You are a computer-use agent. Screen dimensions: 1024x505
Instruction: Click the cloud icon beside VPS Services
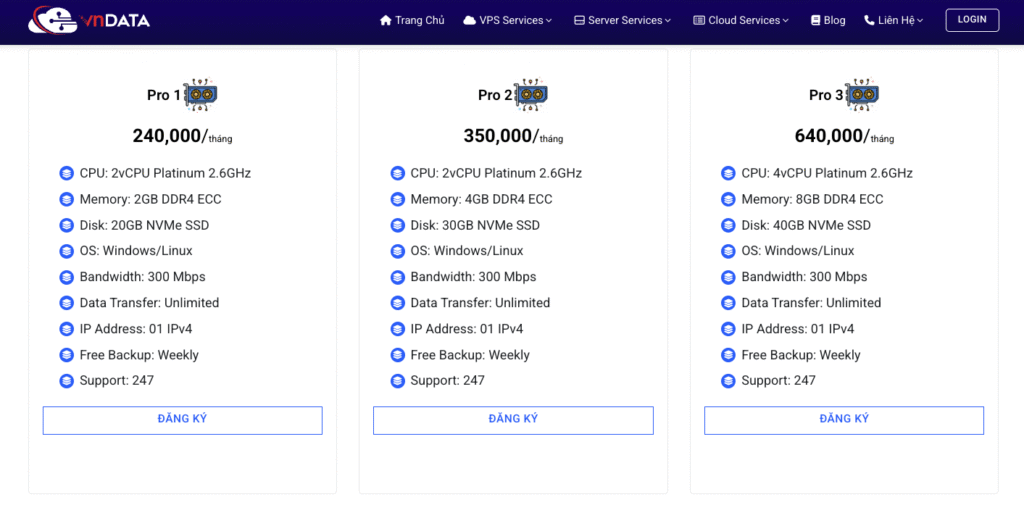pos(469,20)
